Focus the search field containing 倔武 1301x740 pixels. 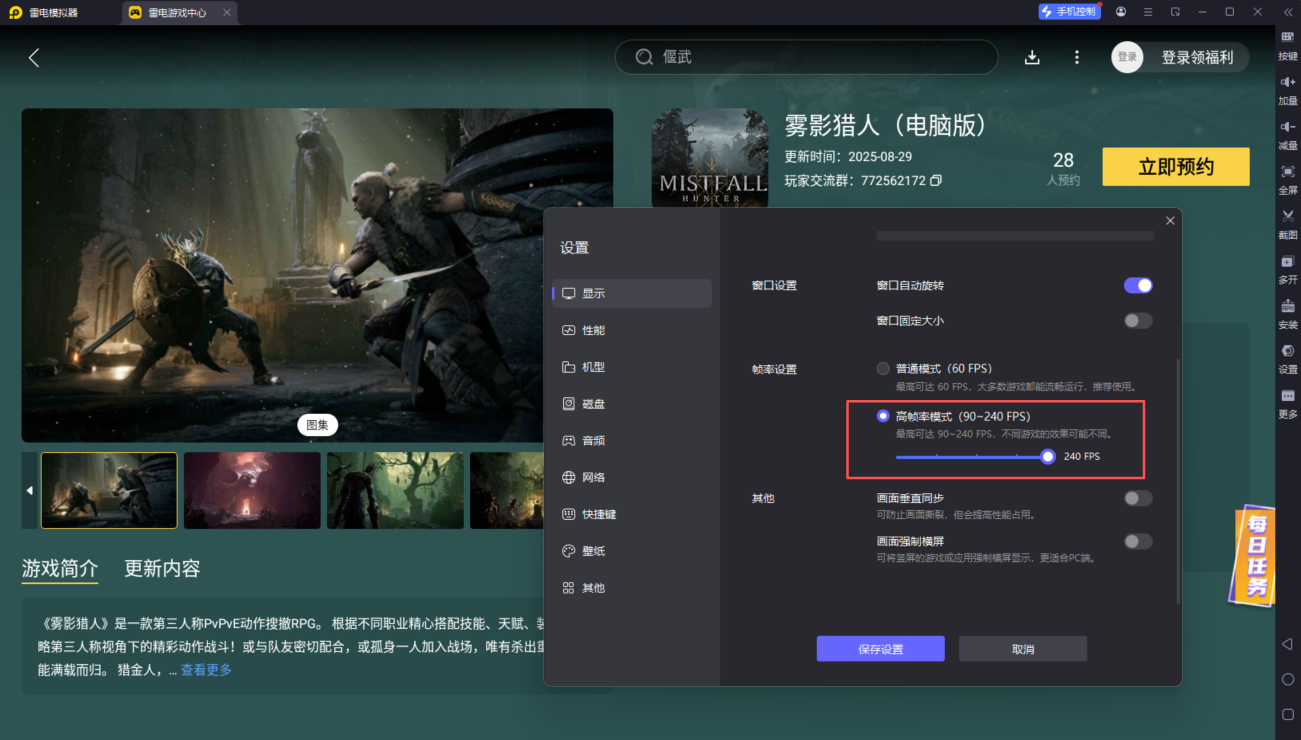tap(807, 57)
